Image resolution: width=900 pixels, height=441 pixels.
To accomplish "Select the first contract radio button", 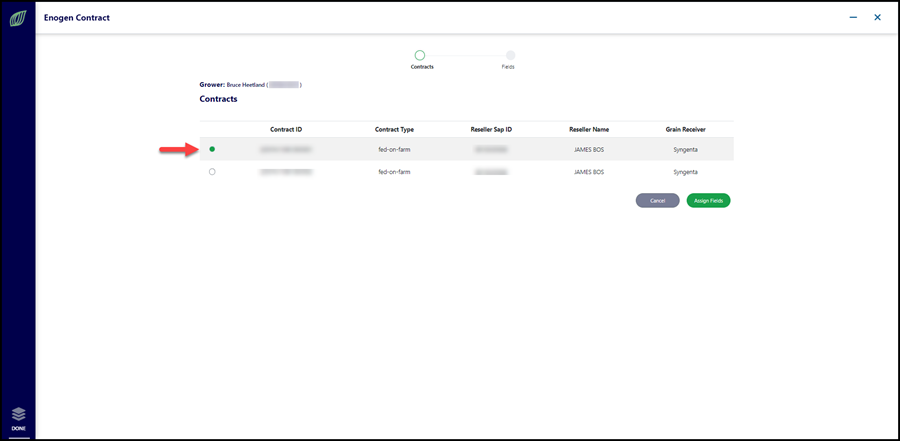I will point(212,149).
